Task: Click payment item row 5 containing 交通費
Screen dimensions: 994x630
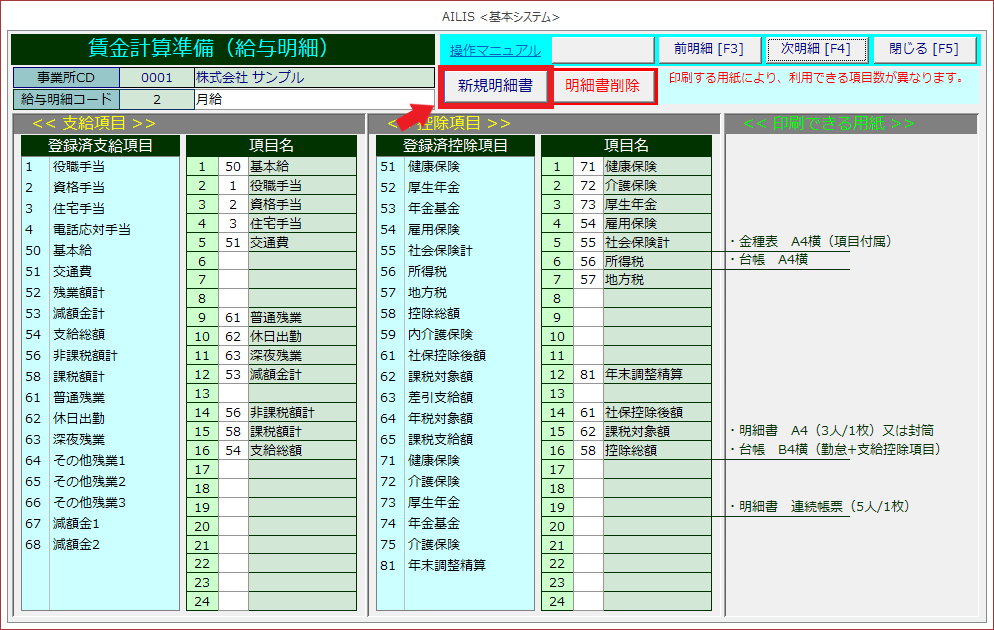Action: tap(301, 242)
